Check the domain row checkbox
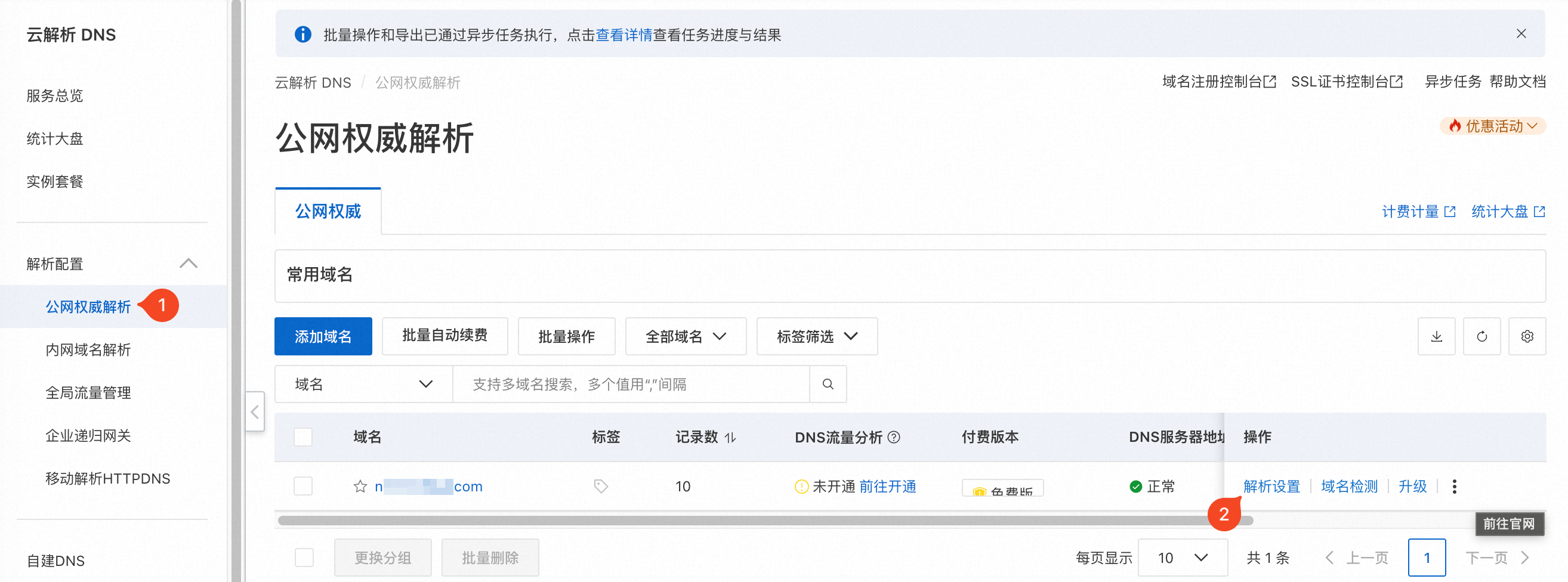 coord(303,487)
